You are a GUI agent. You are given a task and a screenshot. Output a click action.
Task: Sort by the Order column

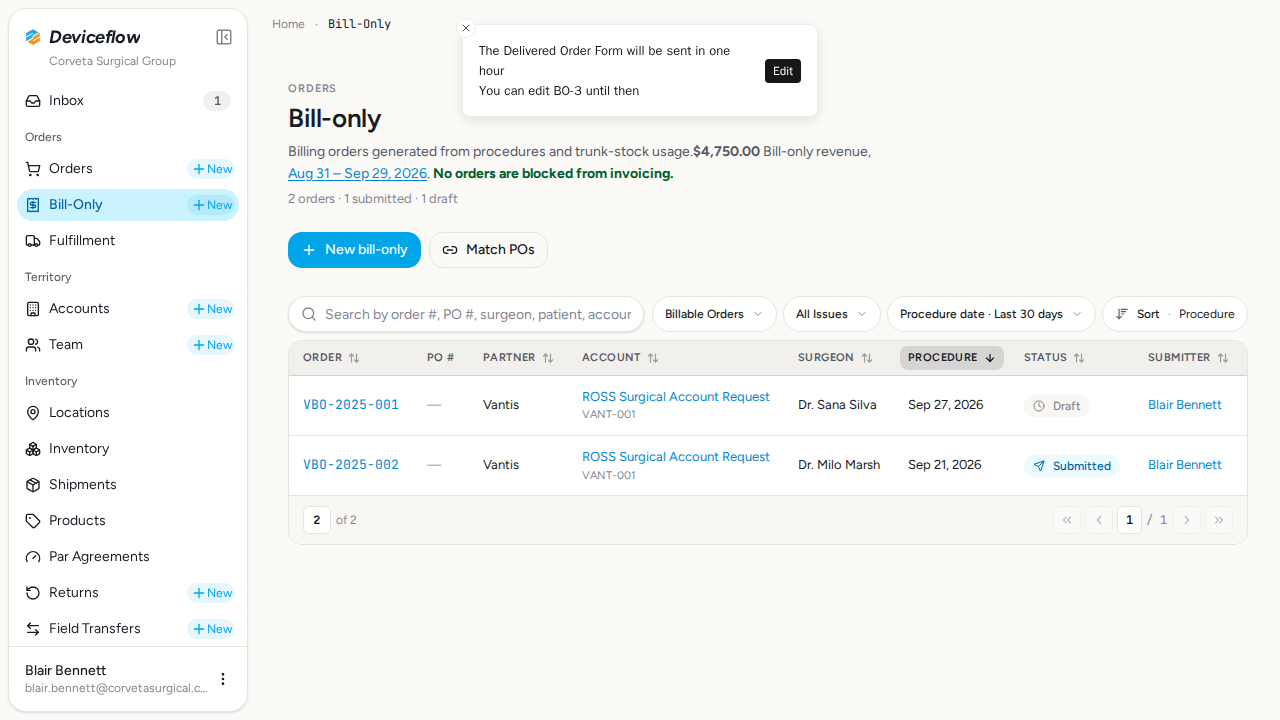331,358
